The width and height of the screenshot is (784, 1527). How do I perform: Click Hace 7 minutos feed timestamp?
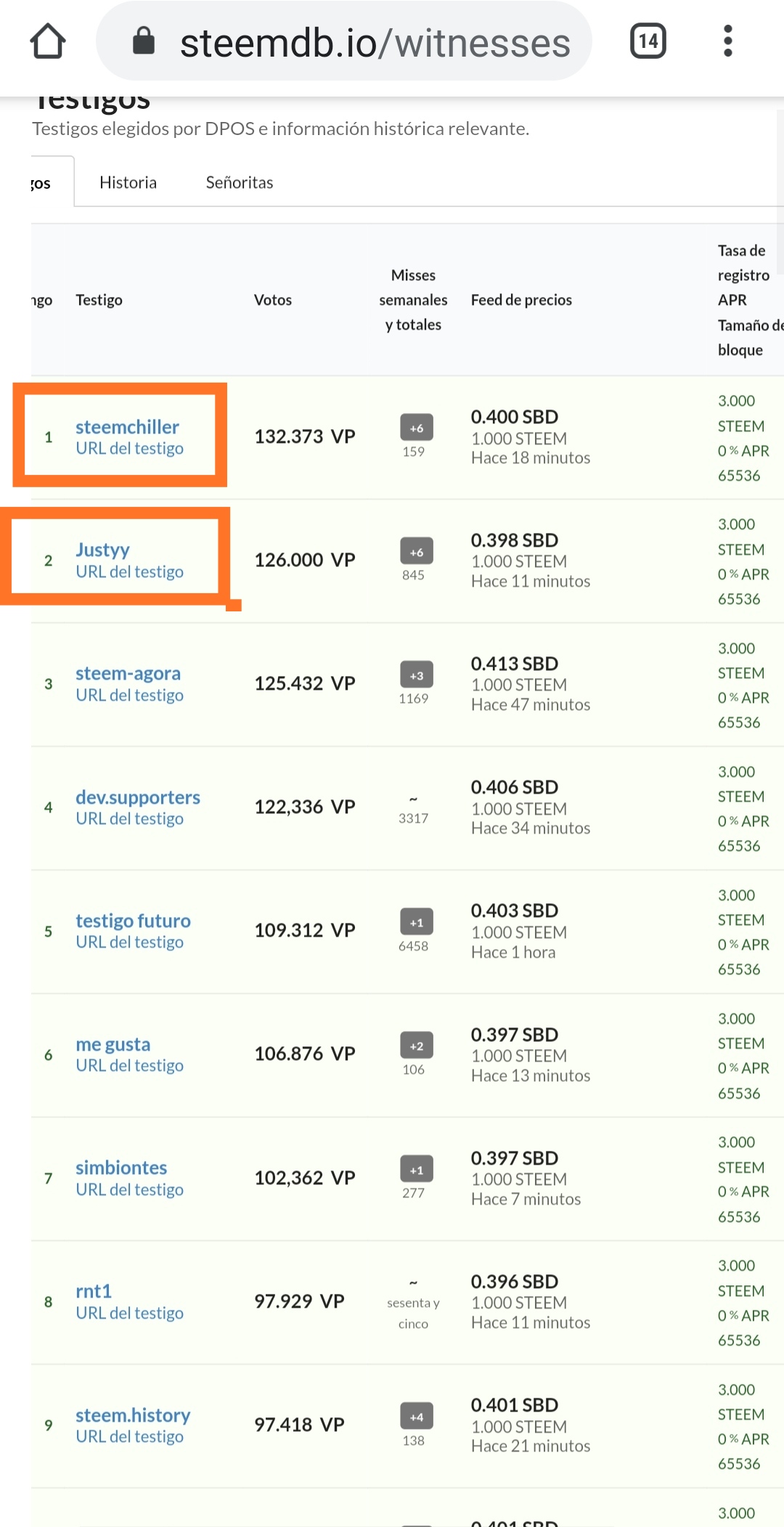point(526,1199)
